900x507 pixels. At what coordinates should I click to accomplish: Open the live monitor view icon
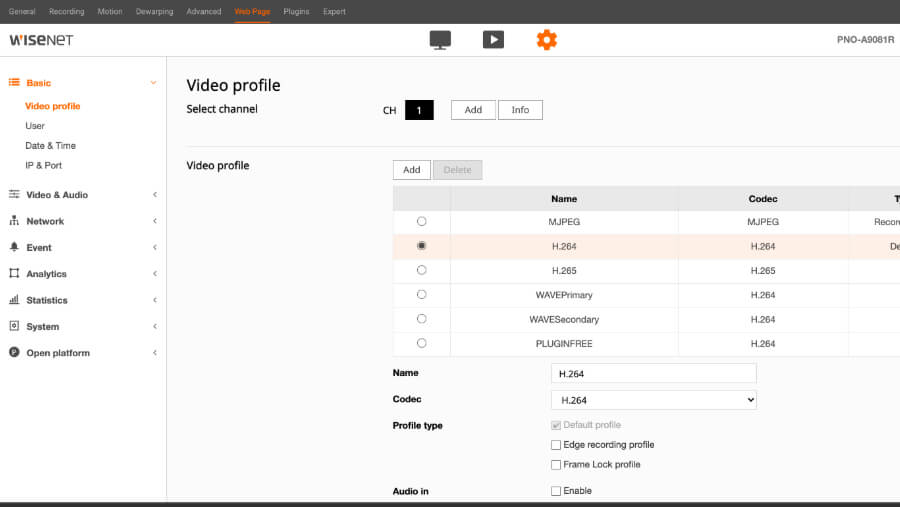pyautogui.click(x=440, y=40)
